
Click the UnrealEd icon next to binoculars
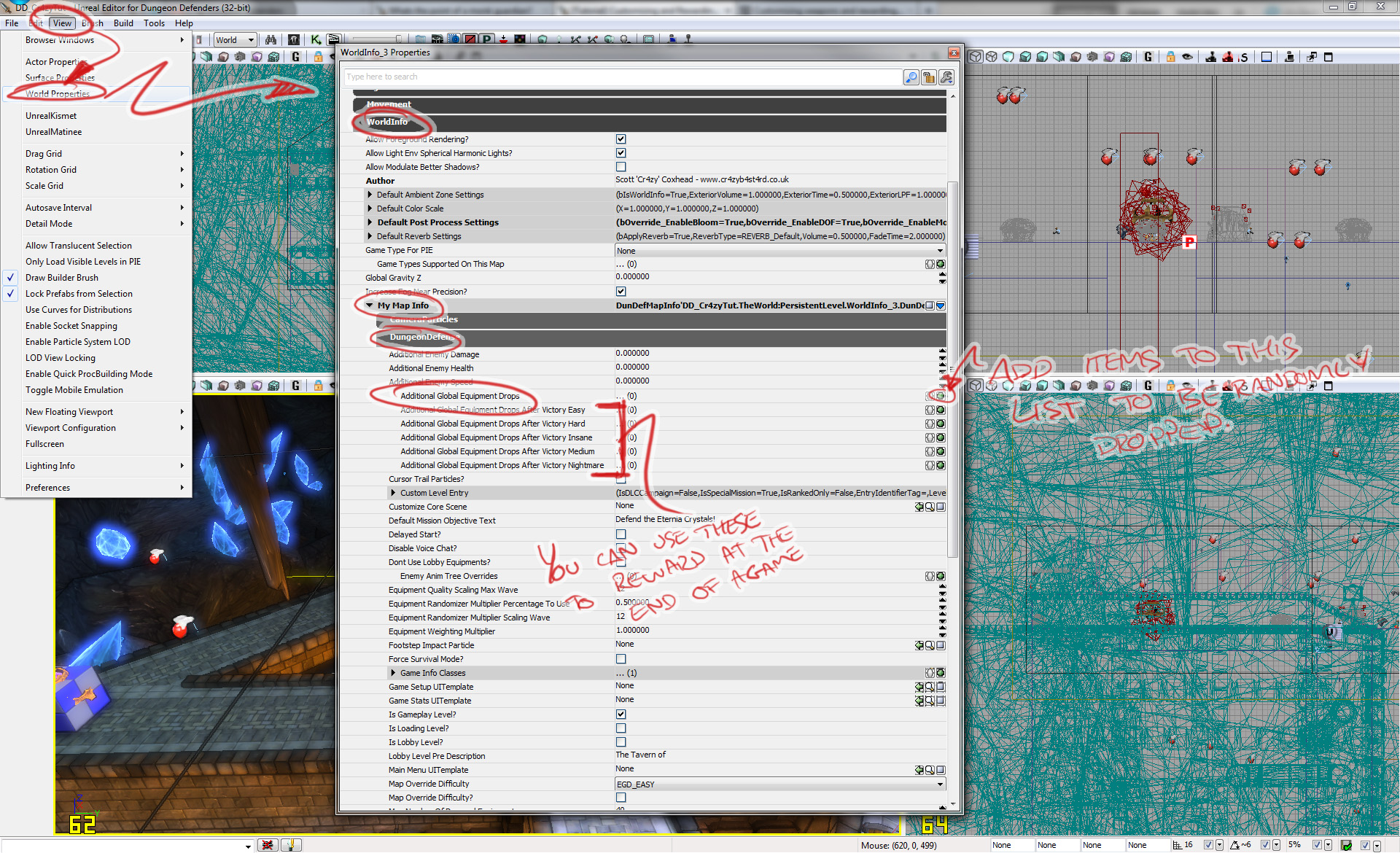[x=293, y=39]
